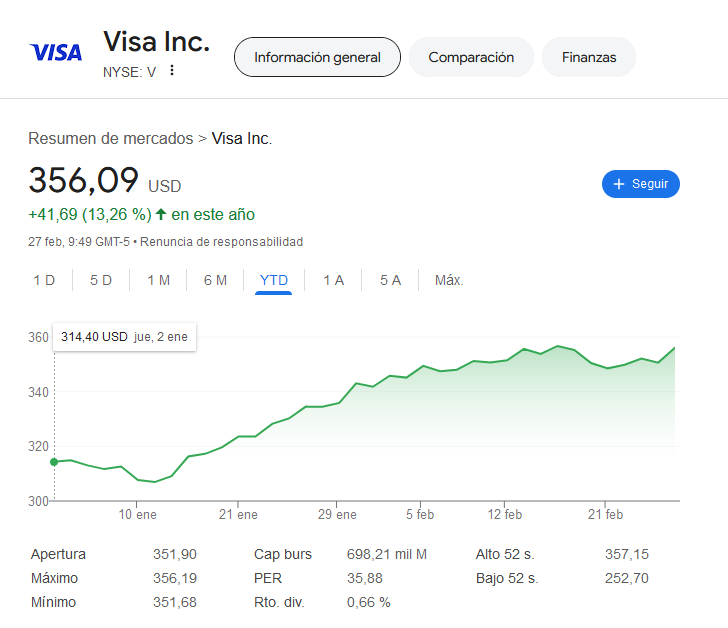Select the YTD chart range

coord(273,280)
